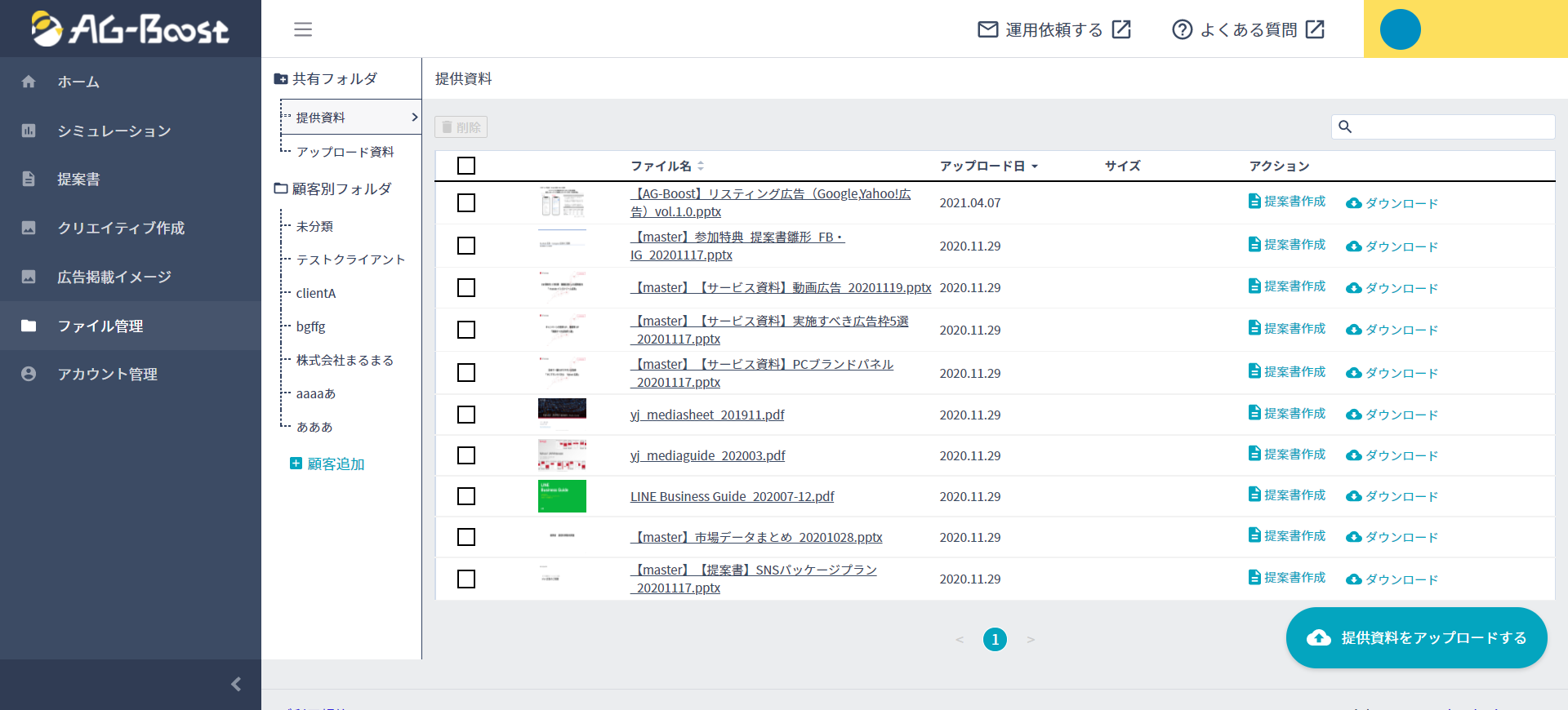
Task: Toggle the select-all checkbox in table header
Action: [466, 166]
